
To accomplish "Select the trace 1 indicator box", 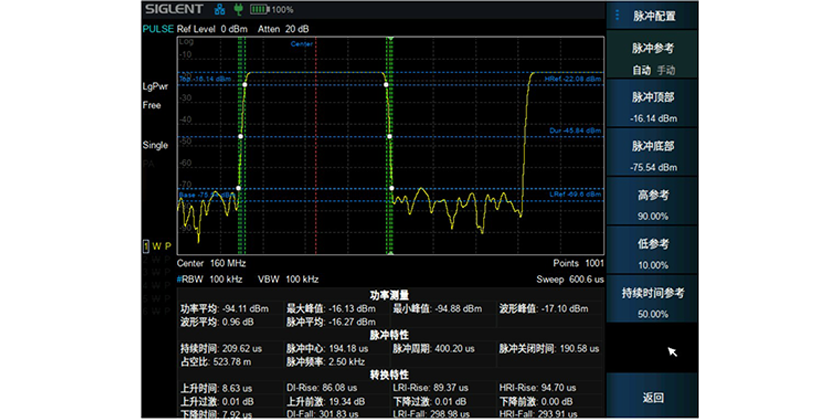I will (x=145, y=246).
